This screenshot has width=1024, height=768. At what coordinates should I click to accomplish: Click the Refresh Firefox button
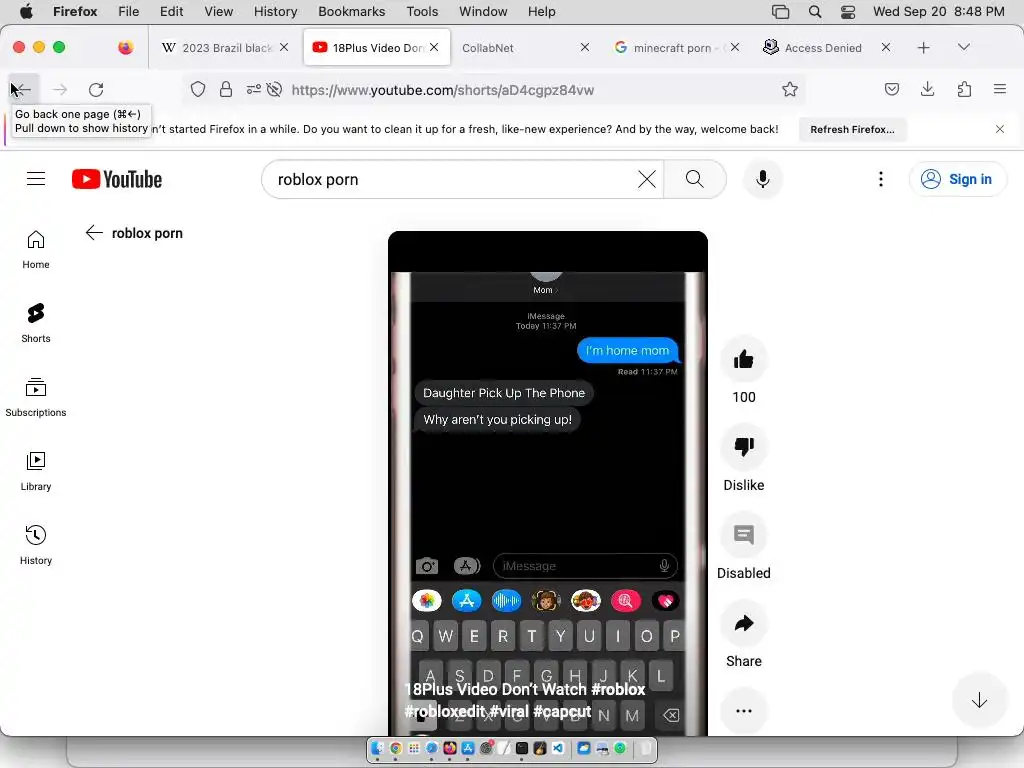[x=852, y=129]
